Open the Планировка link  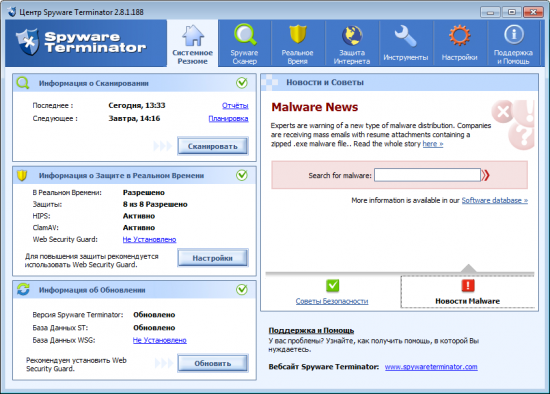(228, 119)
